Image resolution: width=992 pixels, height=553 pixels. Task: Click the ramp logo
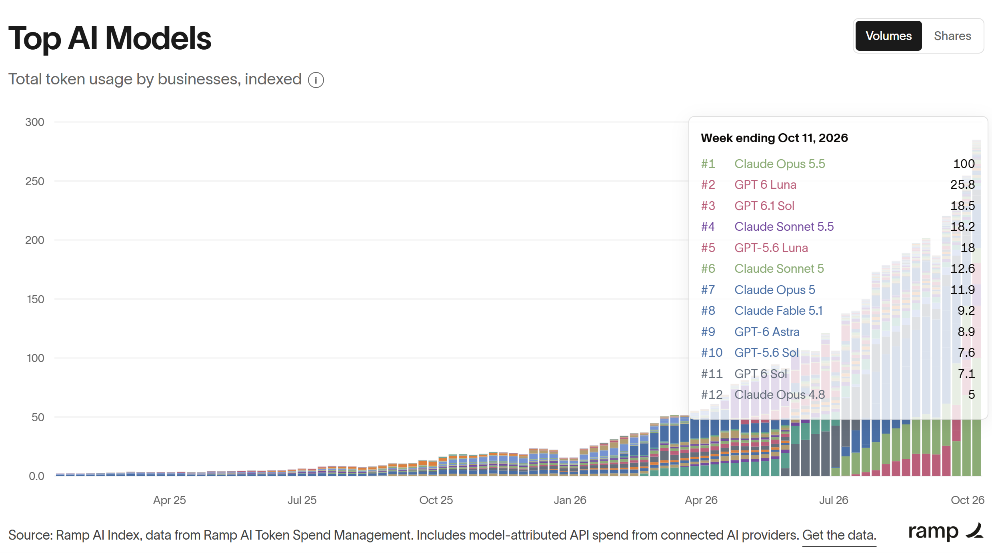[945, 531]
